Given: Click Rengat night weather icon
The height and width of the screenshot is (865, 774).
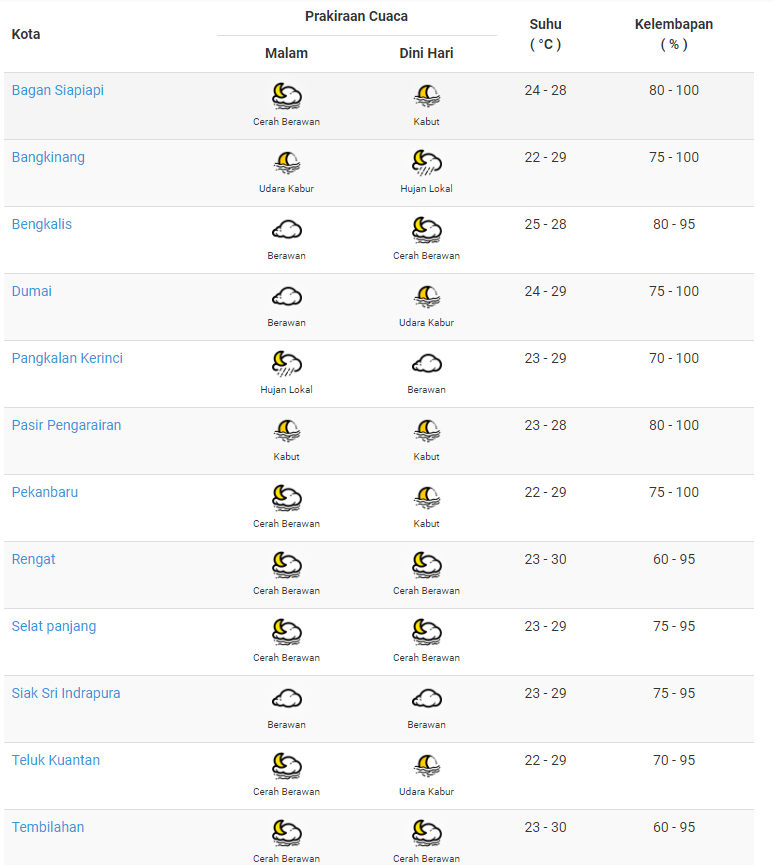Looking at the screenshot, I should click(x=287, y=565).
